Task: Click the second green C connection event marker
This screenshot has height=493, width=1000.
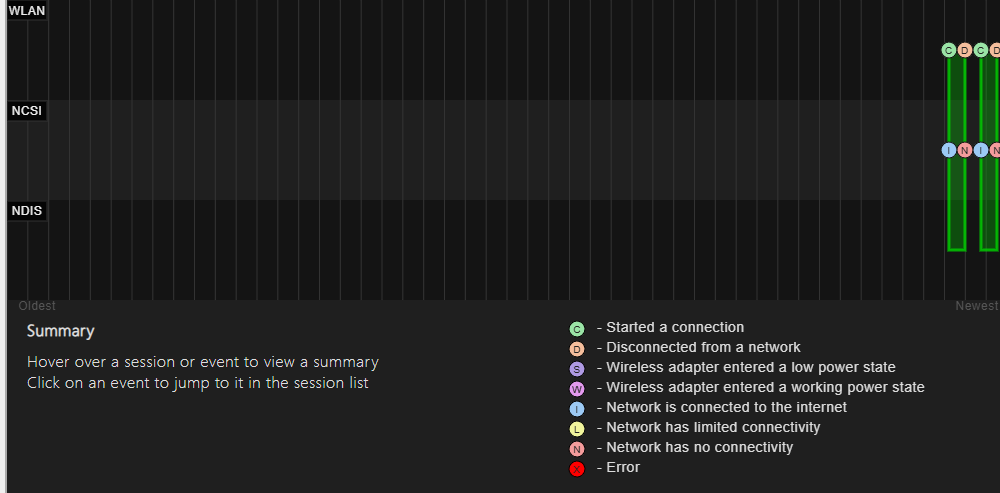Action: [x=981, y=50]
